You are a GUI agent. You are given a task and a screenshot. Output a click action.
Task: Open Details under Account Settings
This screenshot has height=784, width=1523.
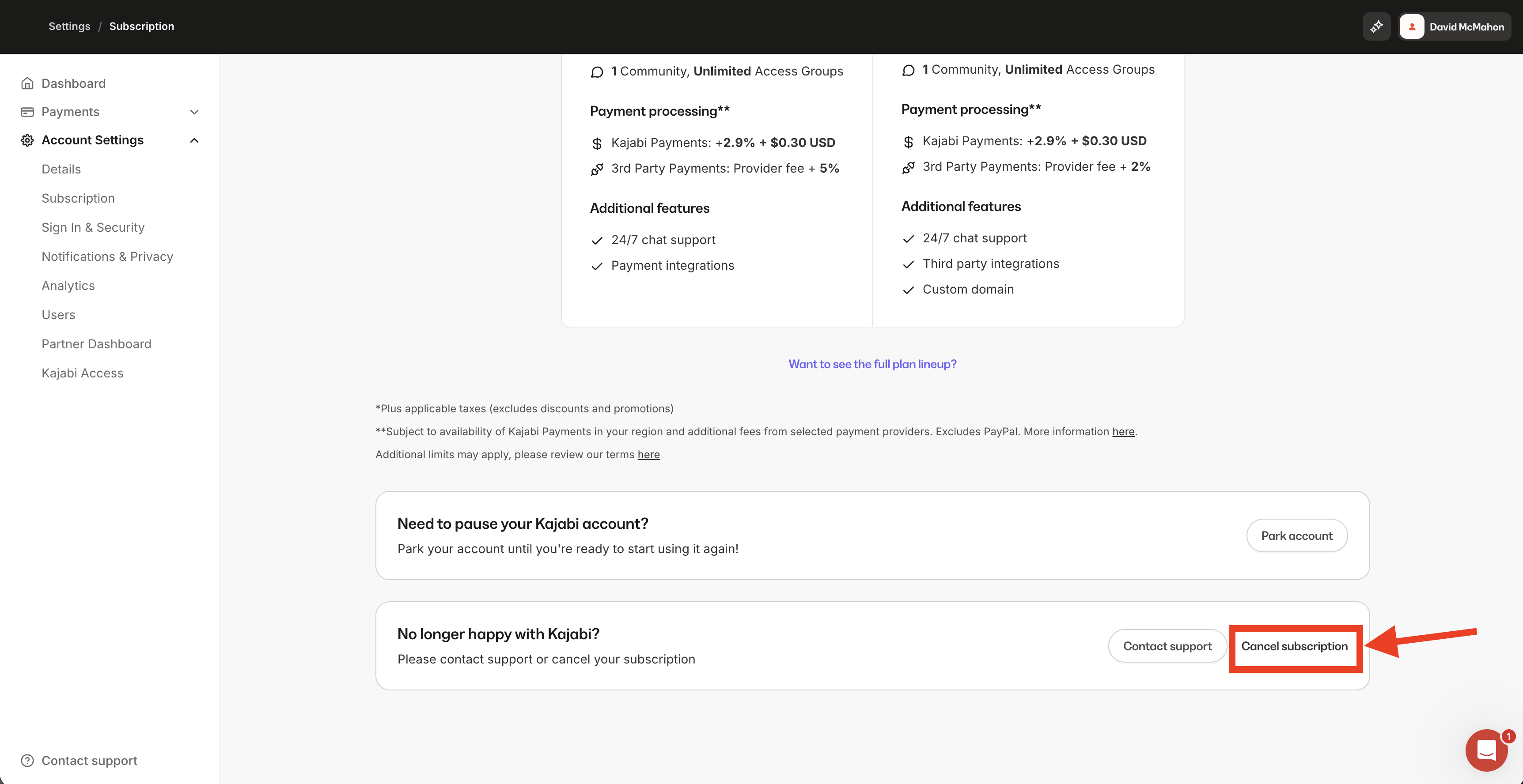[61, 169]
